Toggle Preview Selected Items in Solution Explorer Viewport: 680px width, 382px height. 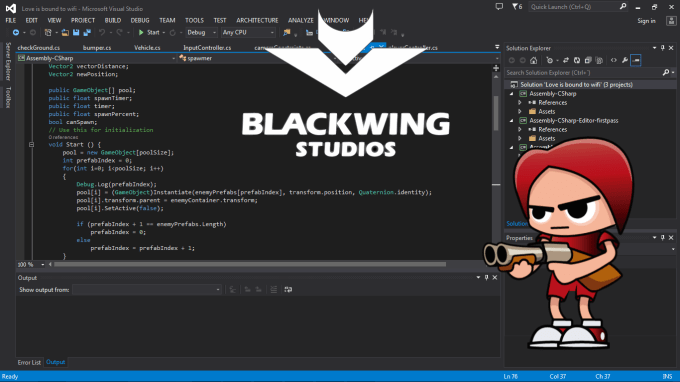(636, 60)
